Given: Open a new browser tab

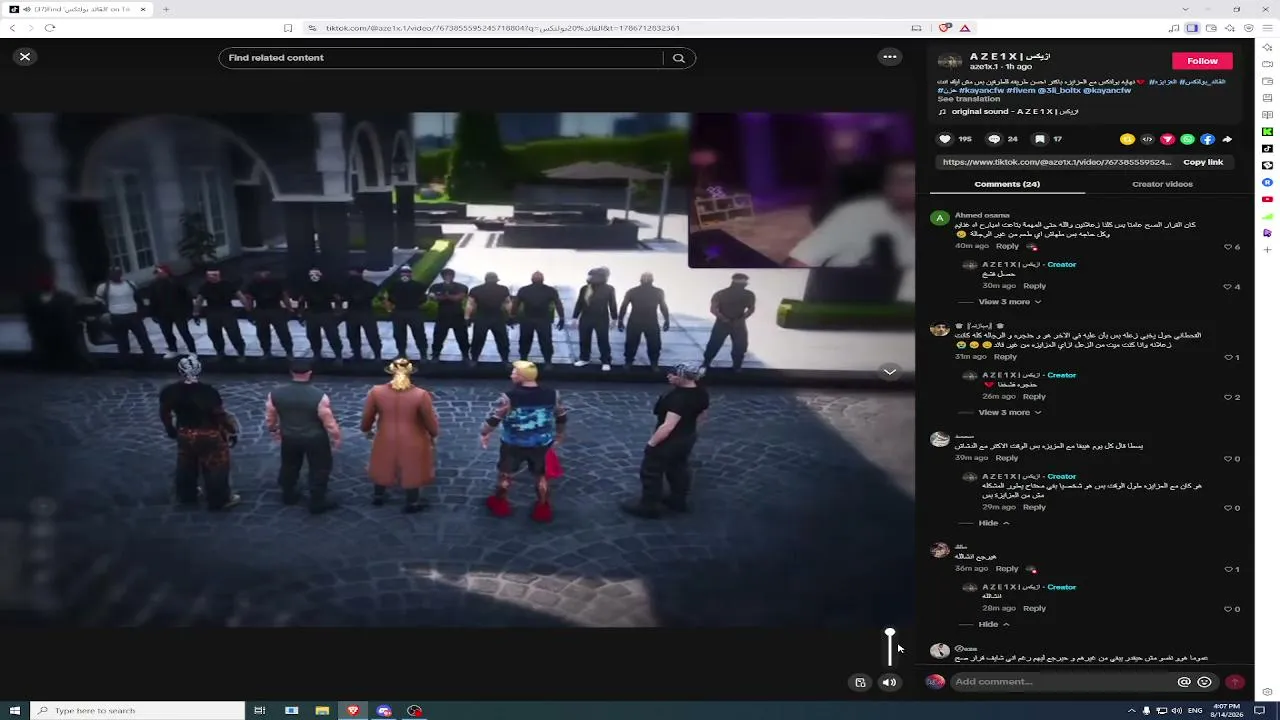Looking at the screenshot, I should [166, 9].
